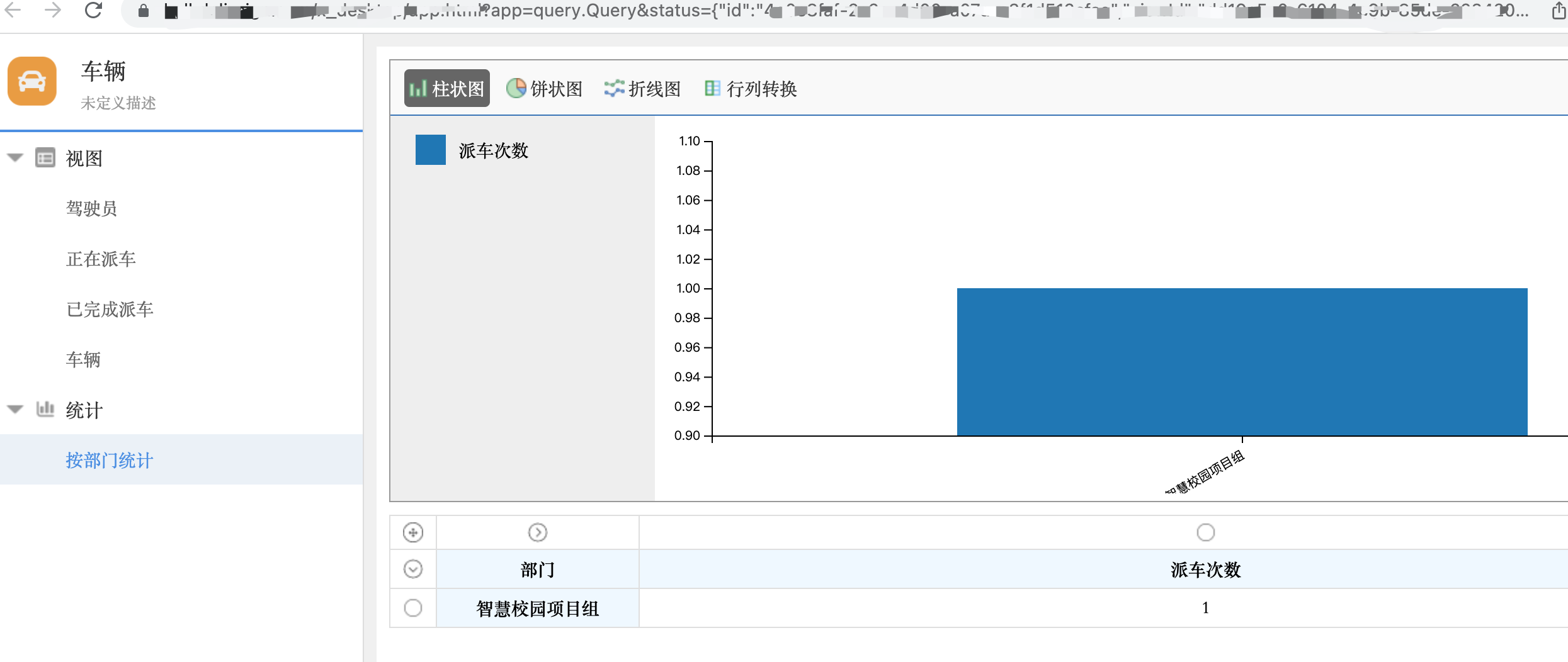
Task: Collapse the 视图 section triangle
Action: point(15,157)
